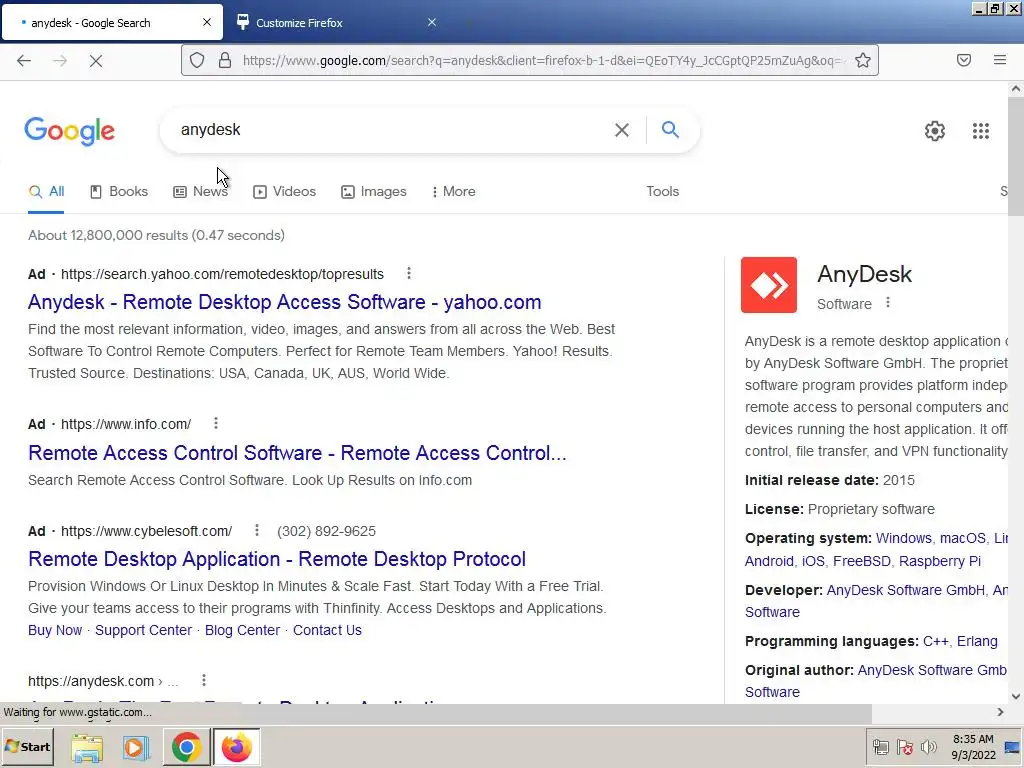Open the Tools search options
Image resolution: width=1024 pixels, height=768 pixels.
click(x=662, y=191)
